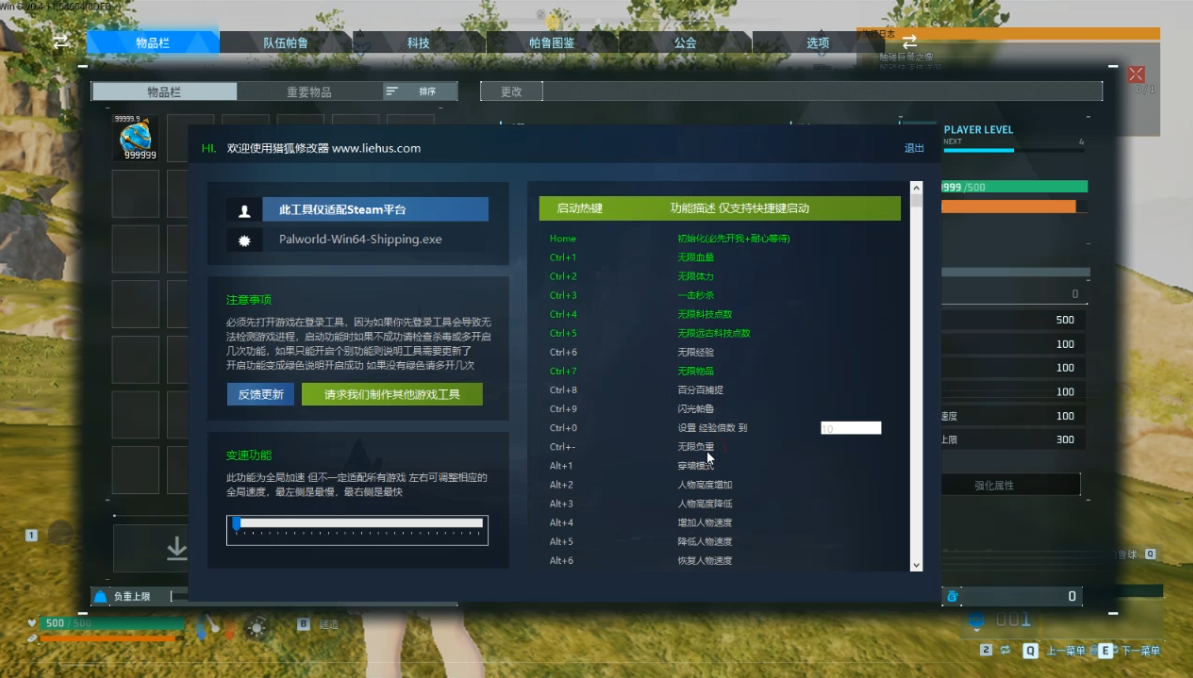Click the 恢复人物速度 function text
This screenshot has height=678, width=1193.
705,561
